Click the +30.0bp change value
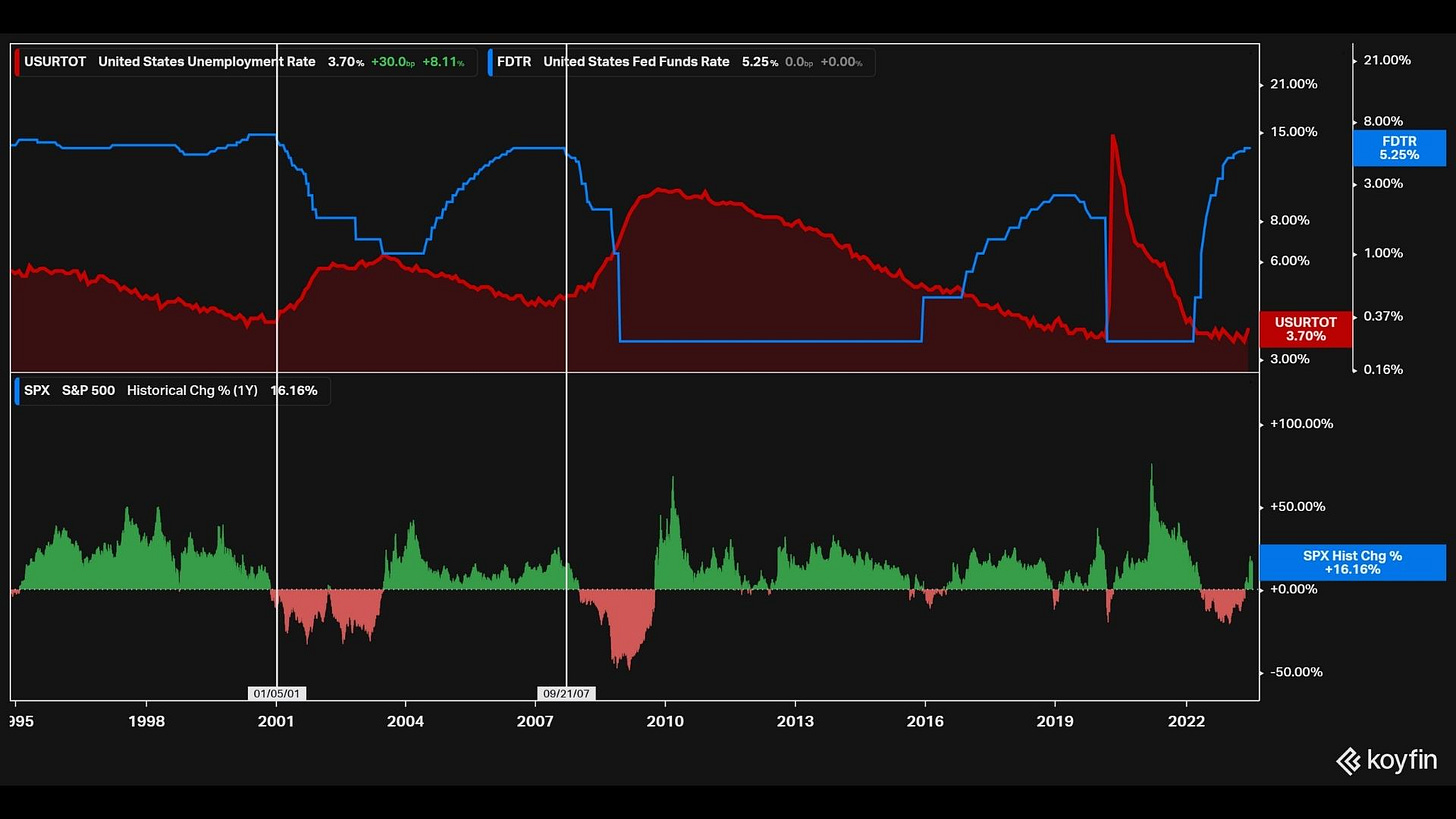Image resolution: width=1456 pixels, height=819 pixels. point(393,62)
